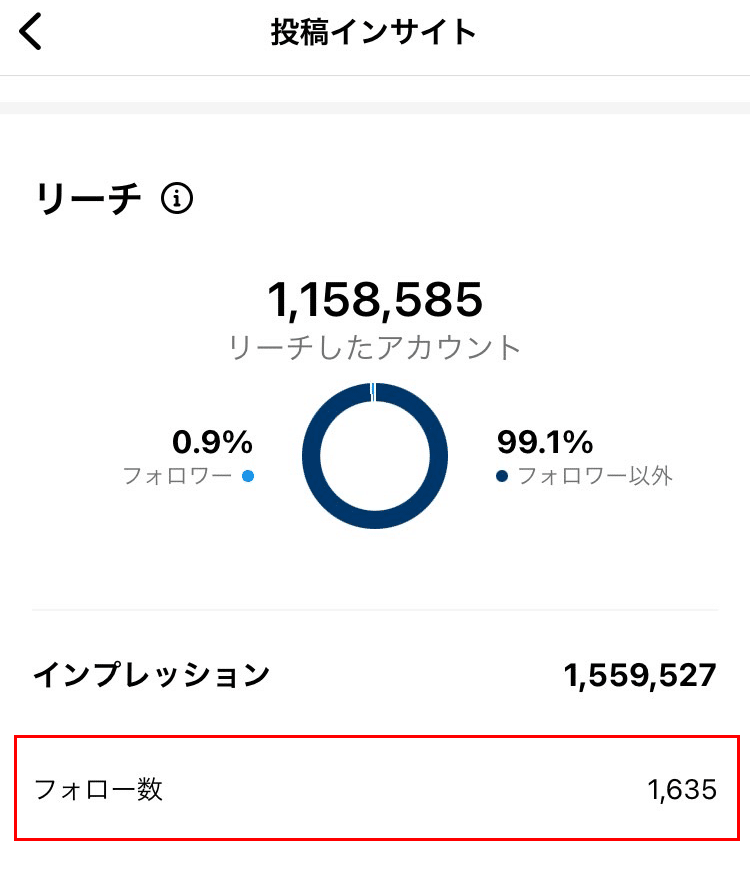Select the 1,635 follows value

(x=682, y=790)
